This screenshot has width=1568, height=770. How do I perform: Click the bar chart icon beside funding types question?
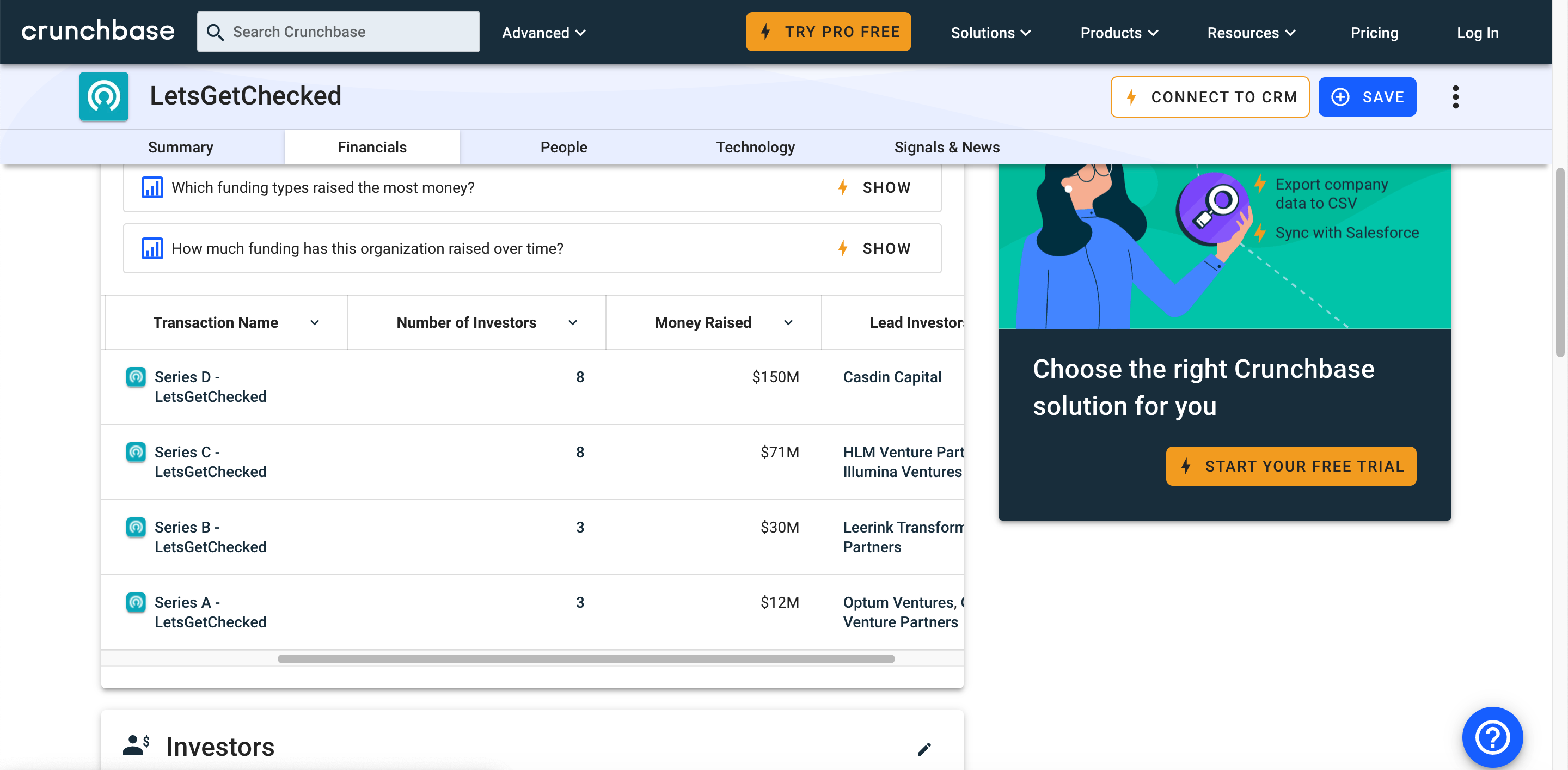[152, 187]
